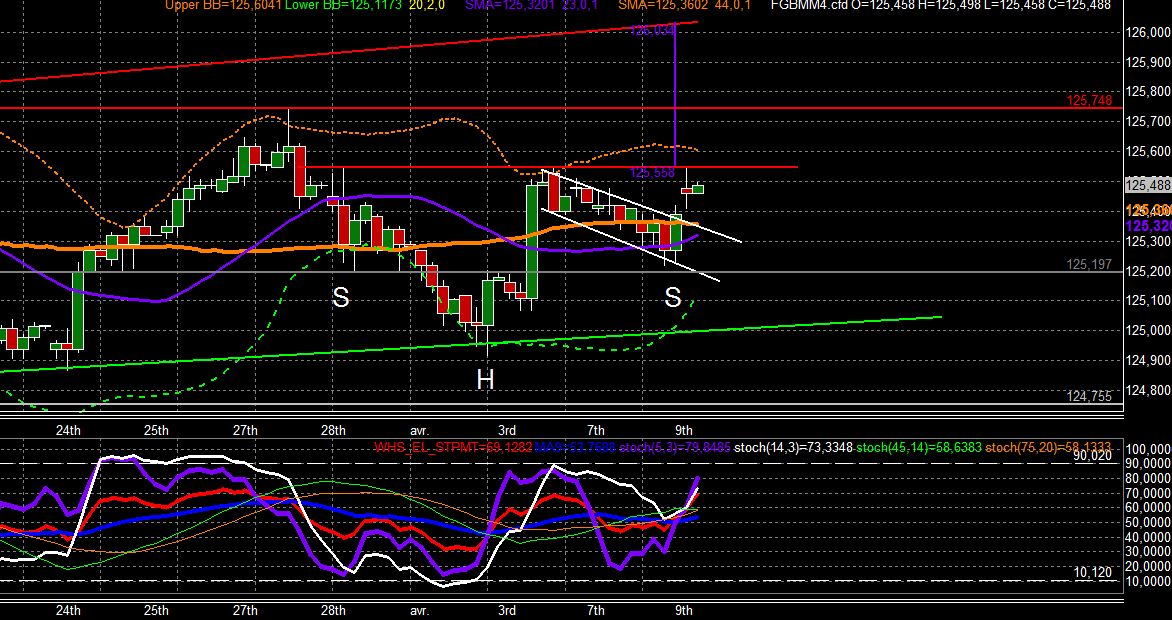This screenshot has height=620, width=1172.
Task: Select the 90,020 overbought level label
Action: [1093, 455]
